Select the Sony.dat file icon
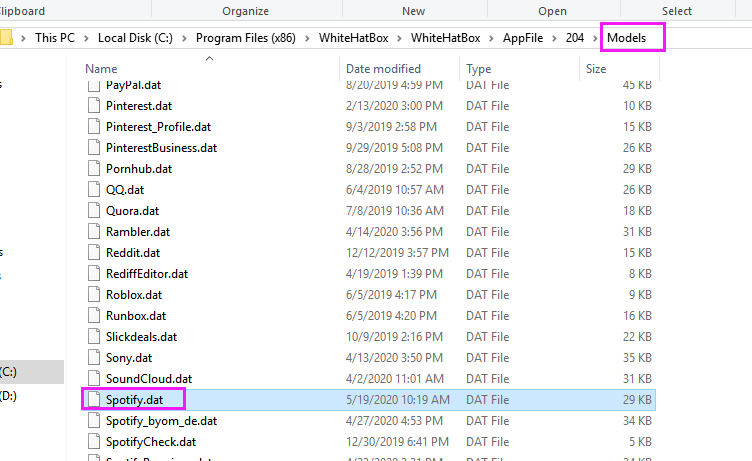752x461 pixels. point(93,358)
